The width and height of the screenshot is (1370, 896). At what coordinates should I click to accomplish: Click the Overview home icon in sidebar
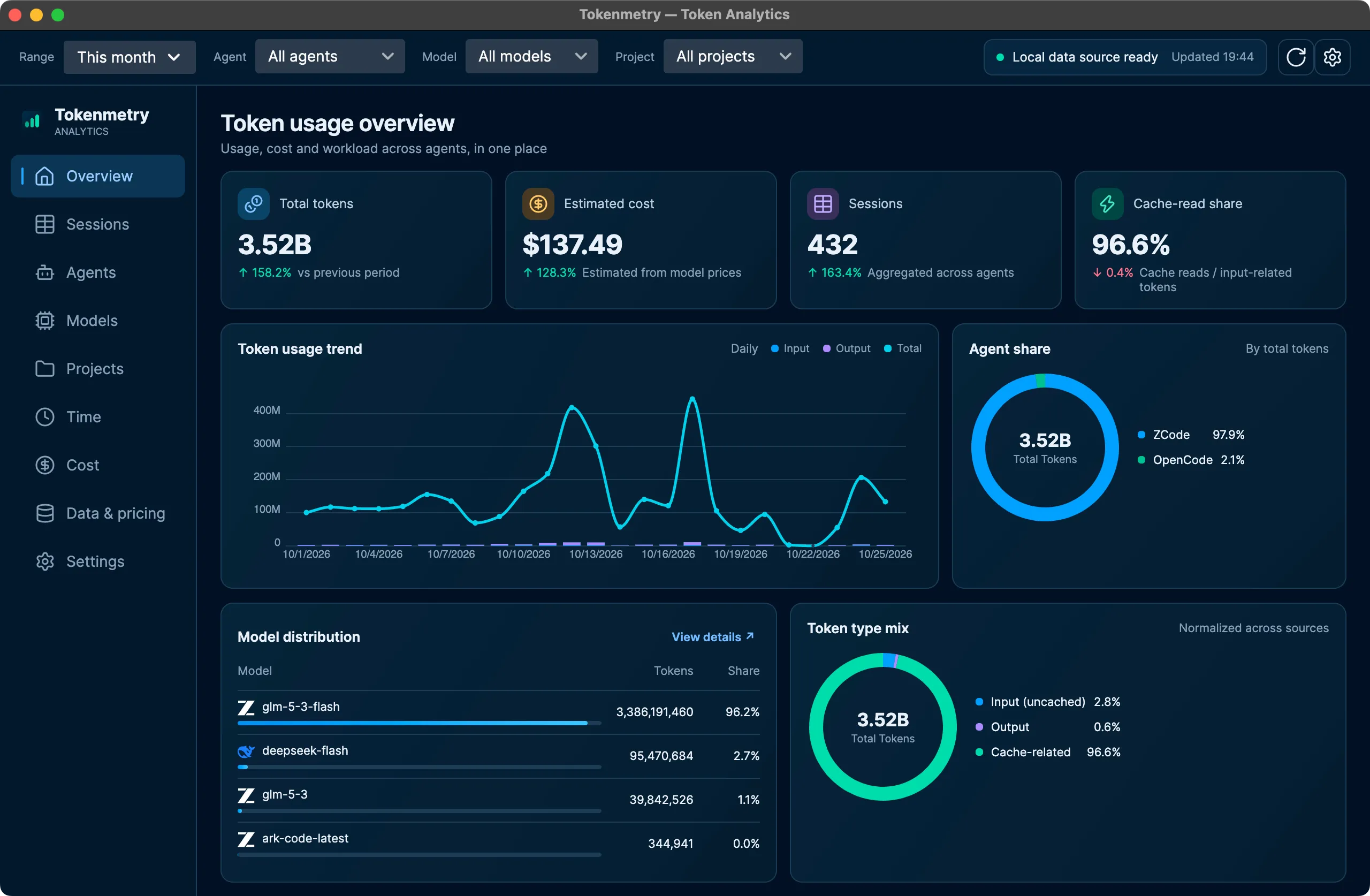click(x=44, y=176)
